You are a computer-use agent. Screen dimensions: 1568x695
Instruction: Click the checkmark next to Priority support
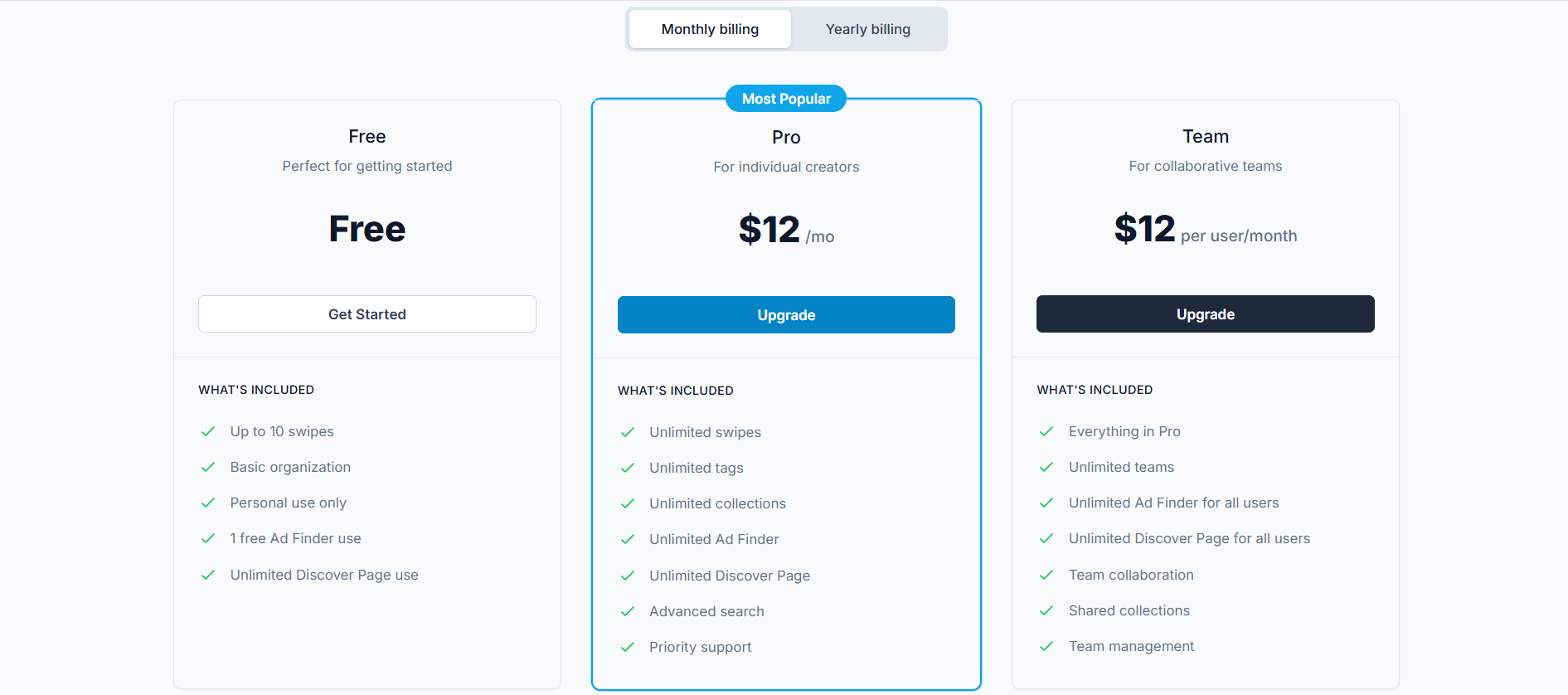click(628, 647)
